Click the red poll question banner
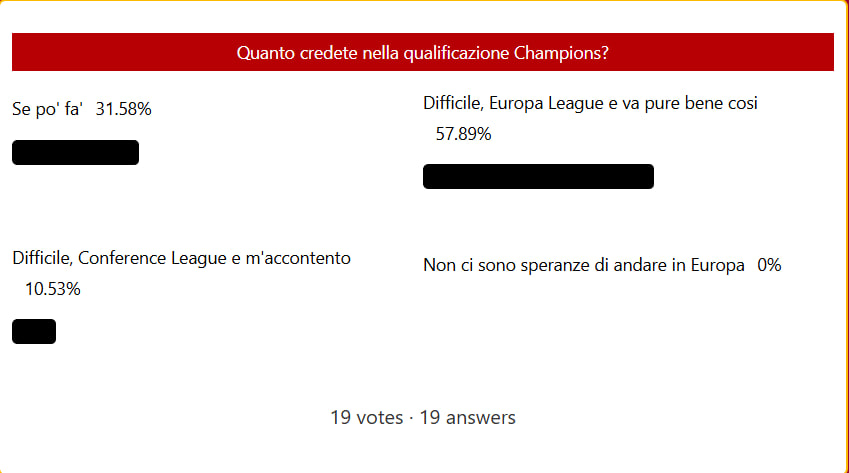 422,52
